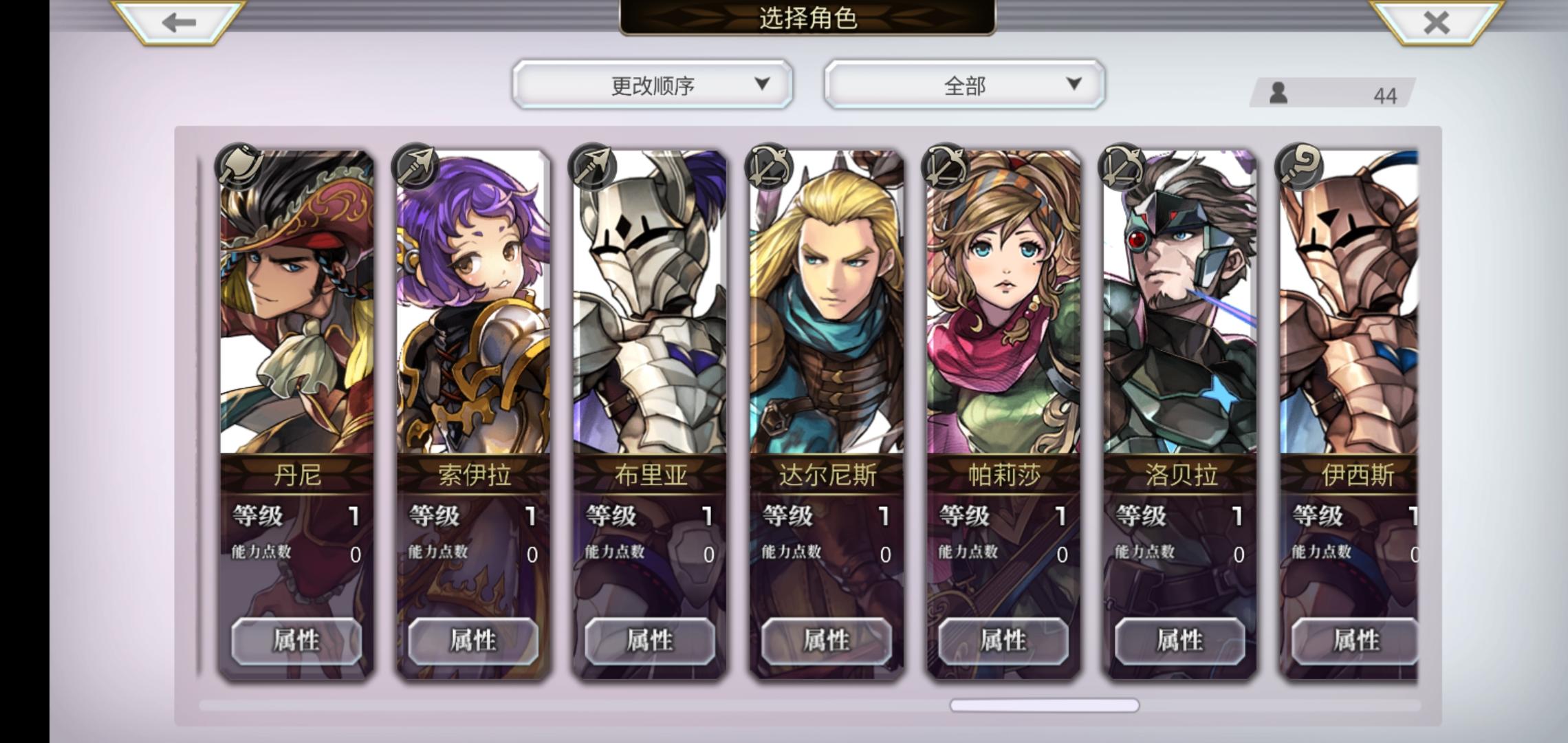View 属性 of 洛贝拉
Viewport: 1568px width, 743px height.
[x=1180, y=641]
